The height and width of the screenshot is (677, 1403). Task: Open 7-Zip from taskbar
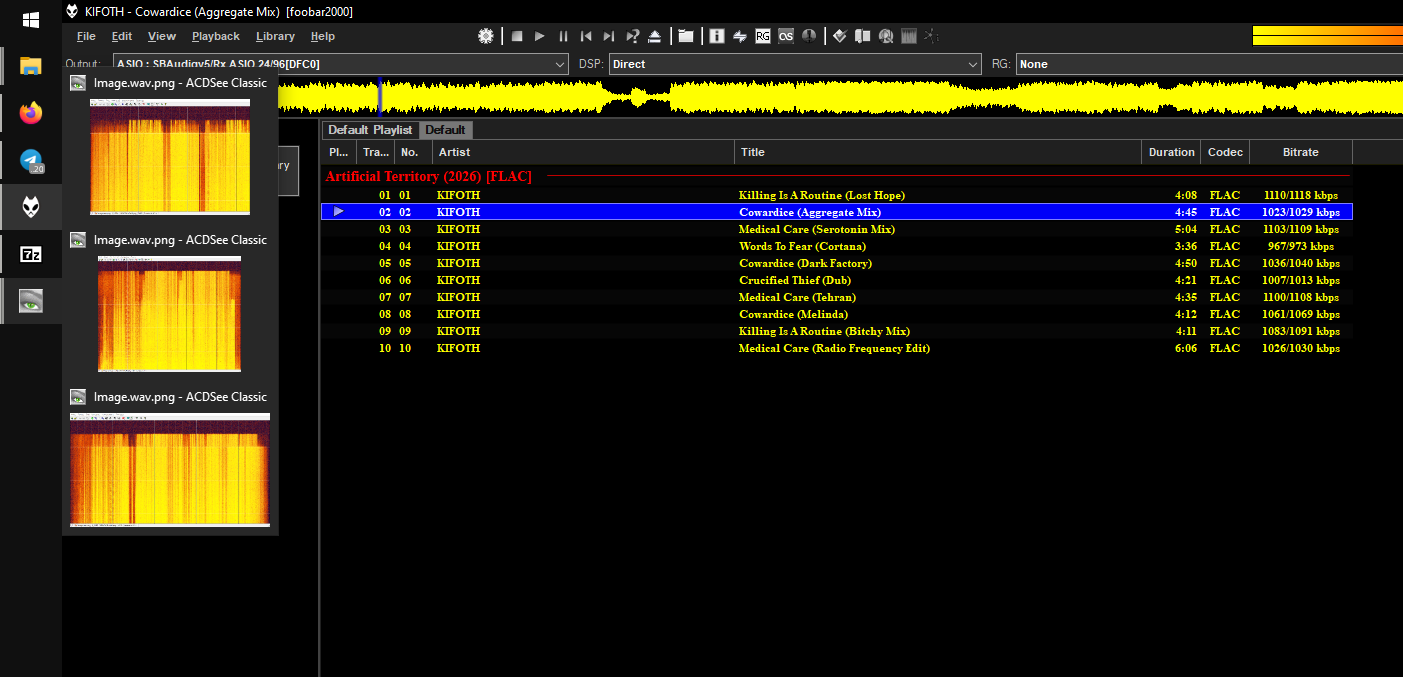pos(31,254)
